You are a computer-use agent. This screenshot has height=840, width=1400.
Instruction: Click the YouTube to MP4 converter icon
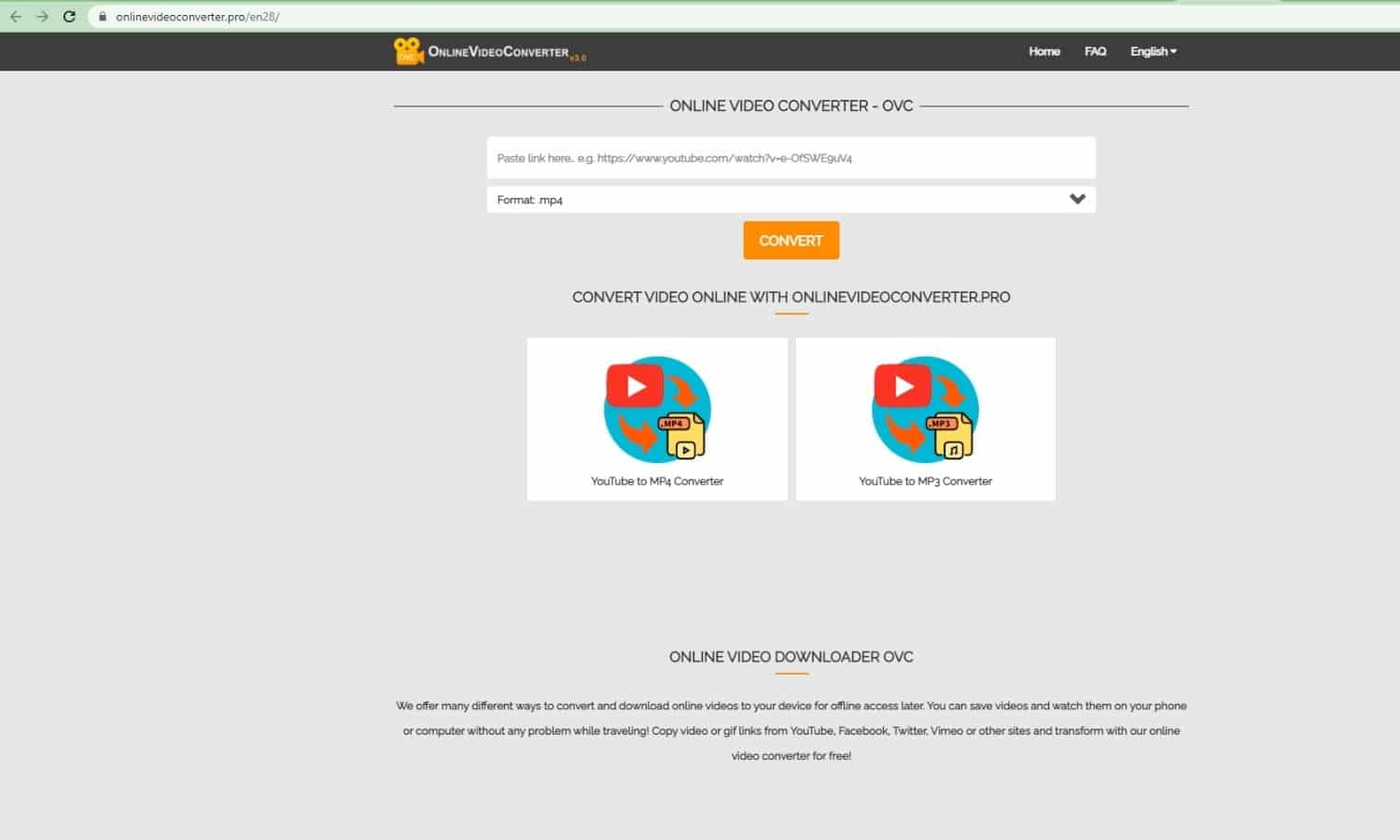(657, 409)
